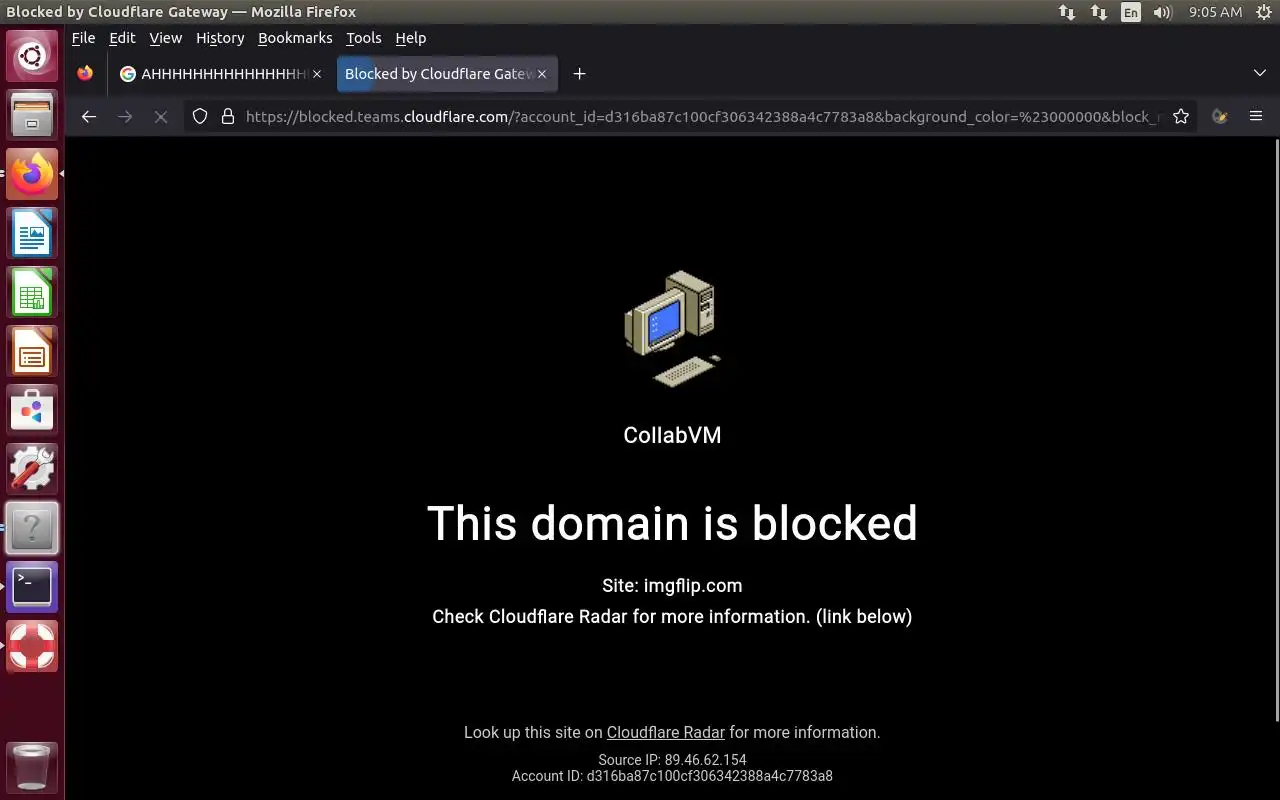Click the padlock site security icon

(x=227, y=116)
